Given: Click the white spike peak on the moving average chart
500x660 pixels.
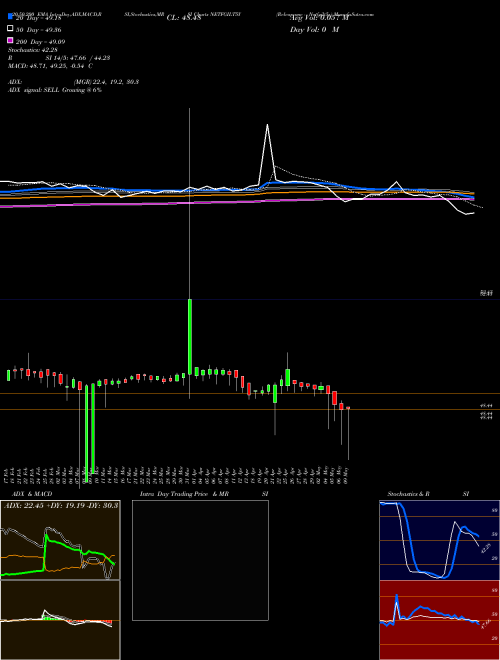Looking at the screenshot, I should 267,125.
